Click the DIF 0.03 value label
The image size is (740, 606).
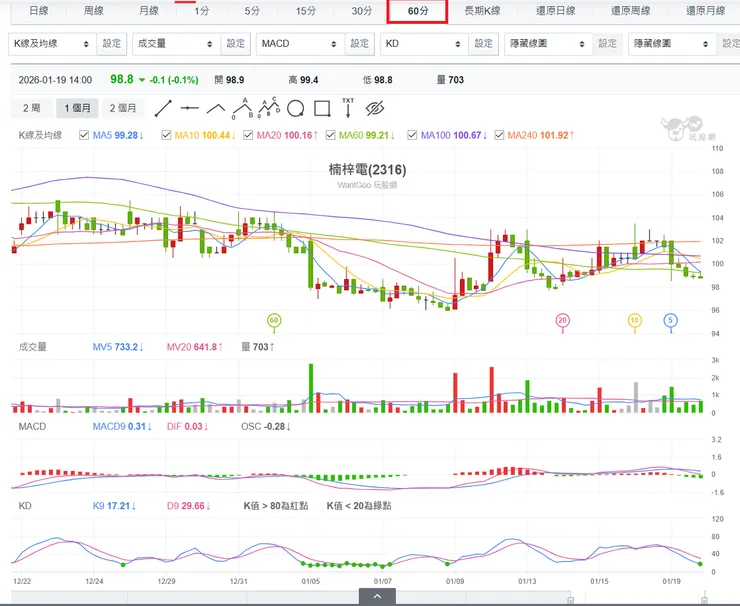pyautogui.click(x=187, y=427)
